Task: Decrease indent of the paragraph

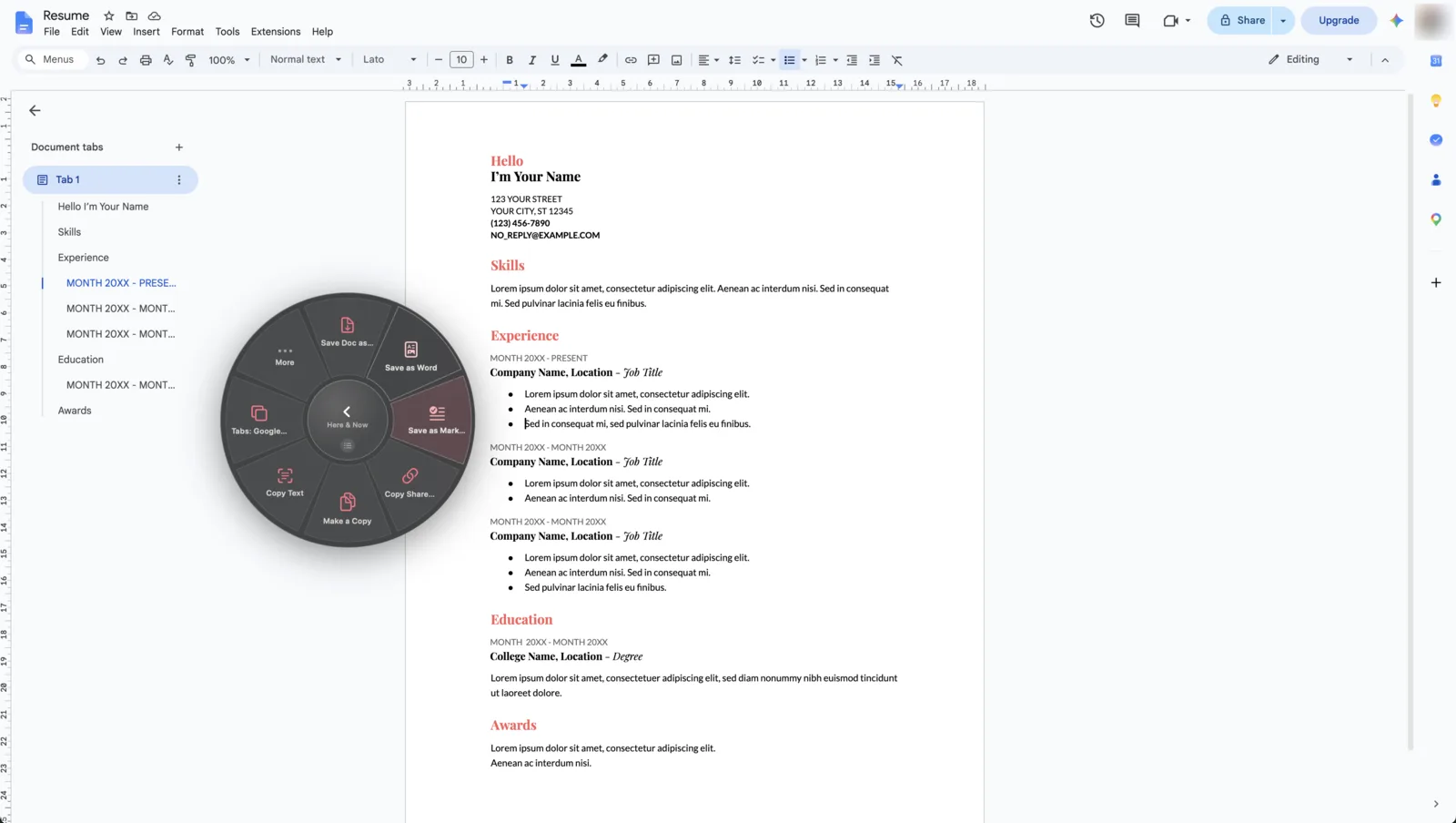Action: coord(852,60)
